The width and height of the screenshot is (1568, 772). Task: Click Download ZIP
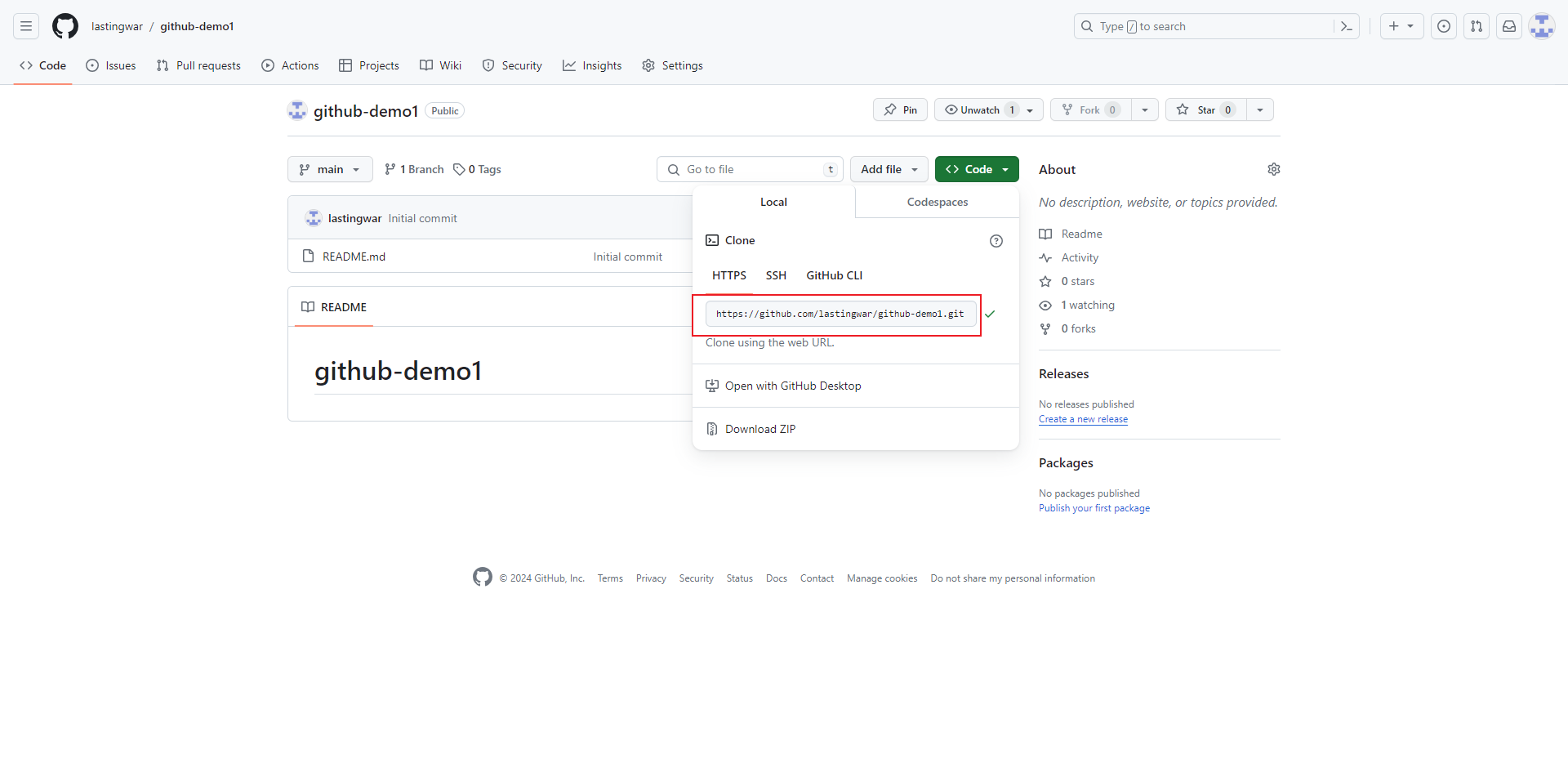point(759,429)
